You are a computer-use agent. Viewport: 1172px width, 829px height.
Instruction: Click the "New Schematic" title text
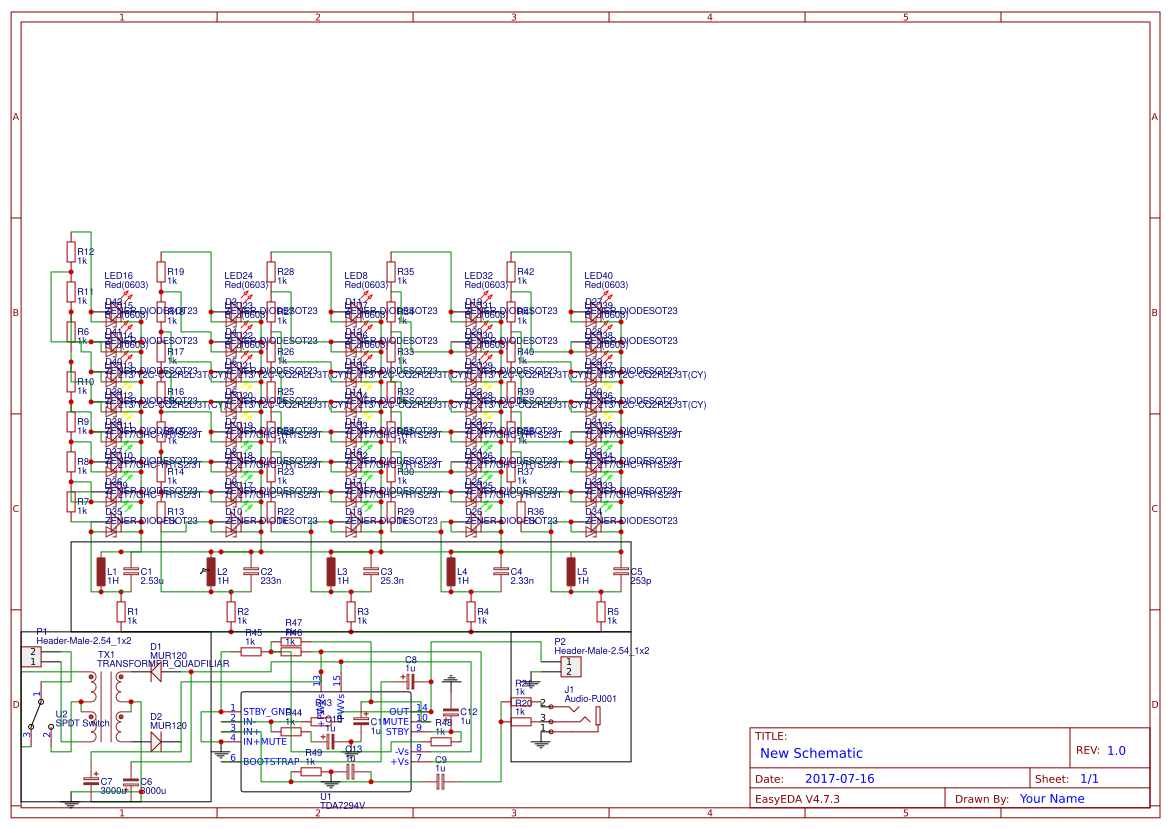811,753
